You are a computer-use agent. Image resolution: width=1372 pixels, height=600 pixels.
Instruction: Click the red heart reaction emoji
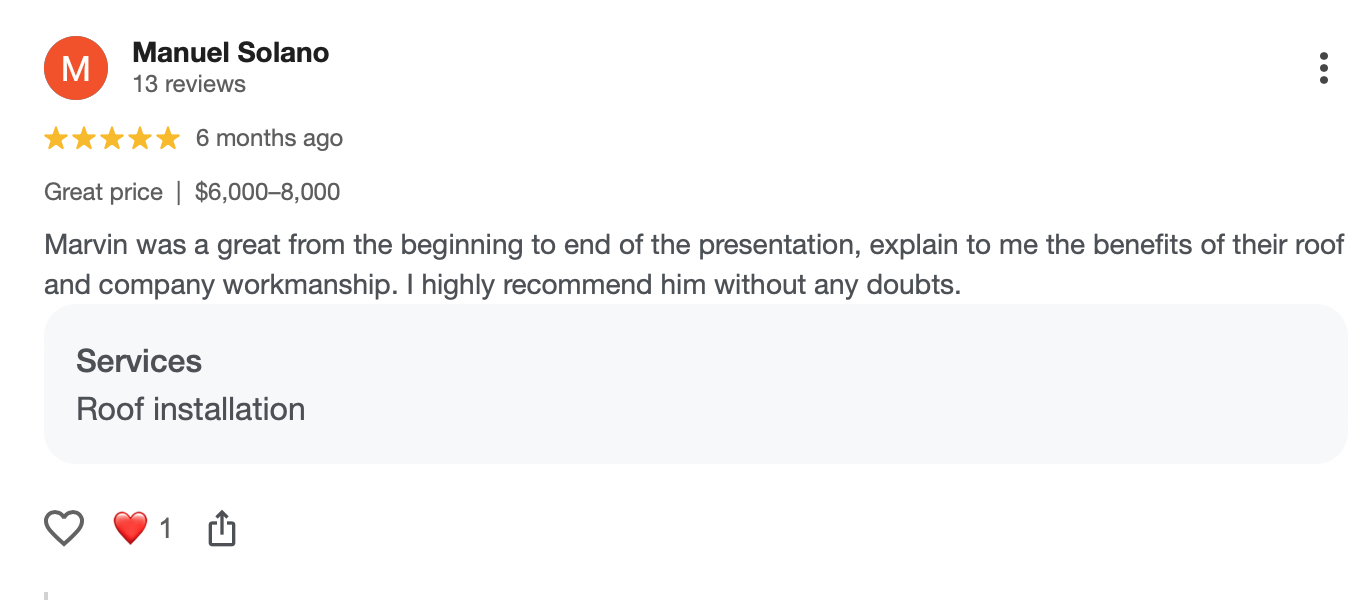[x=130, y=528]
